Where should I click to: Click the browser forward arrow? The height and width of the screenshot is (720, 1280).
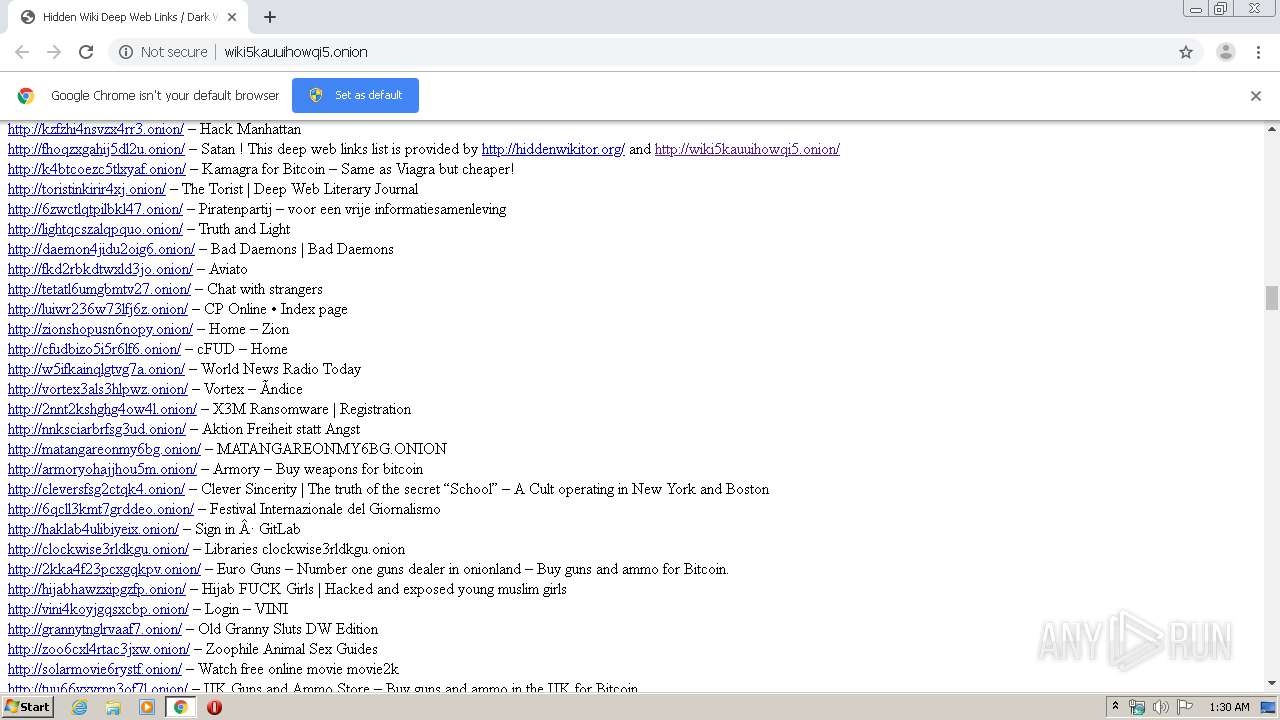54,52
